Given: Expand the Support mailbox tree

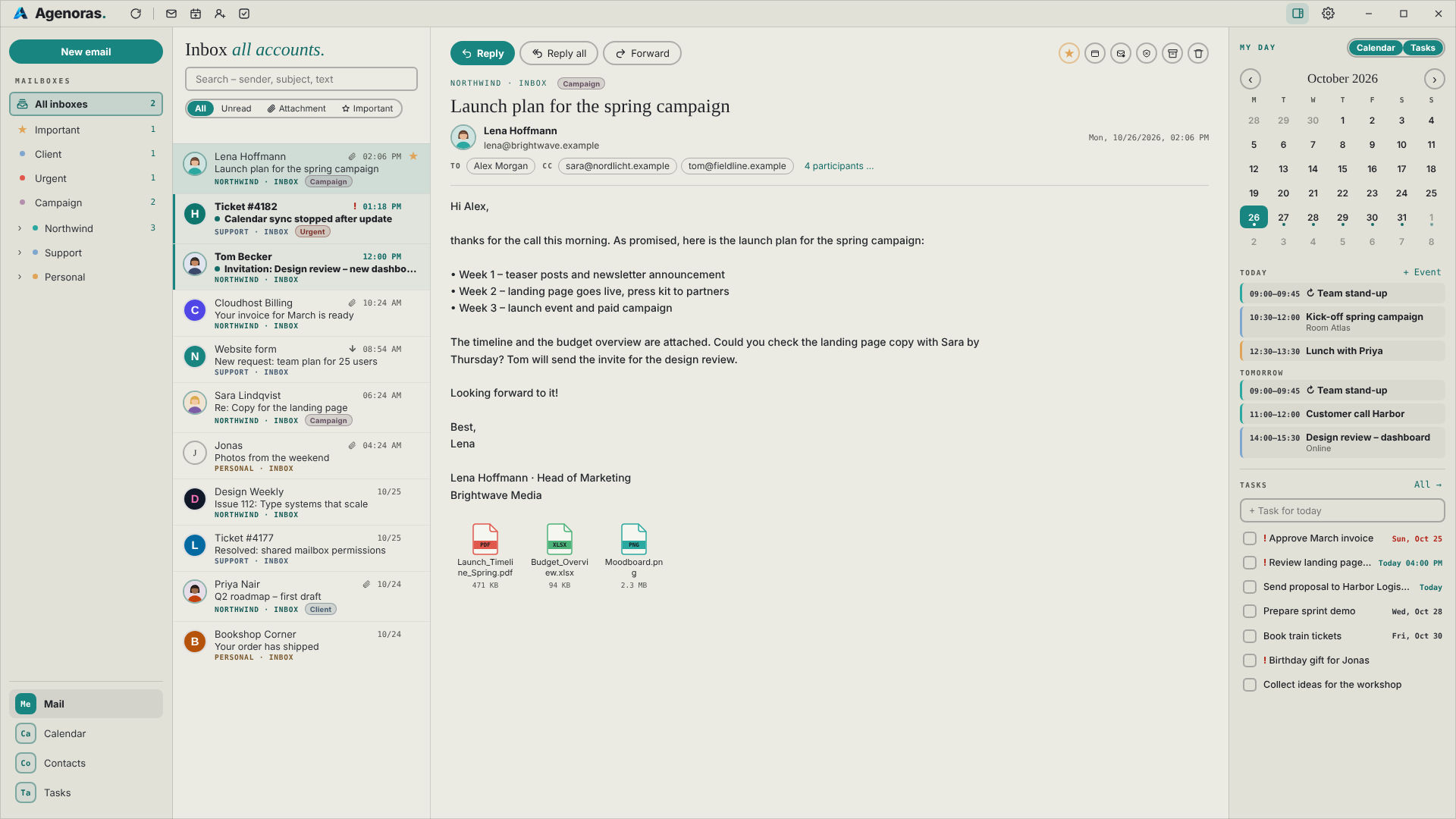Looking at the screenshot, I should tap(20, 253).
